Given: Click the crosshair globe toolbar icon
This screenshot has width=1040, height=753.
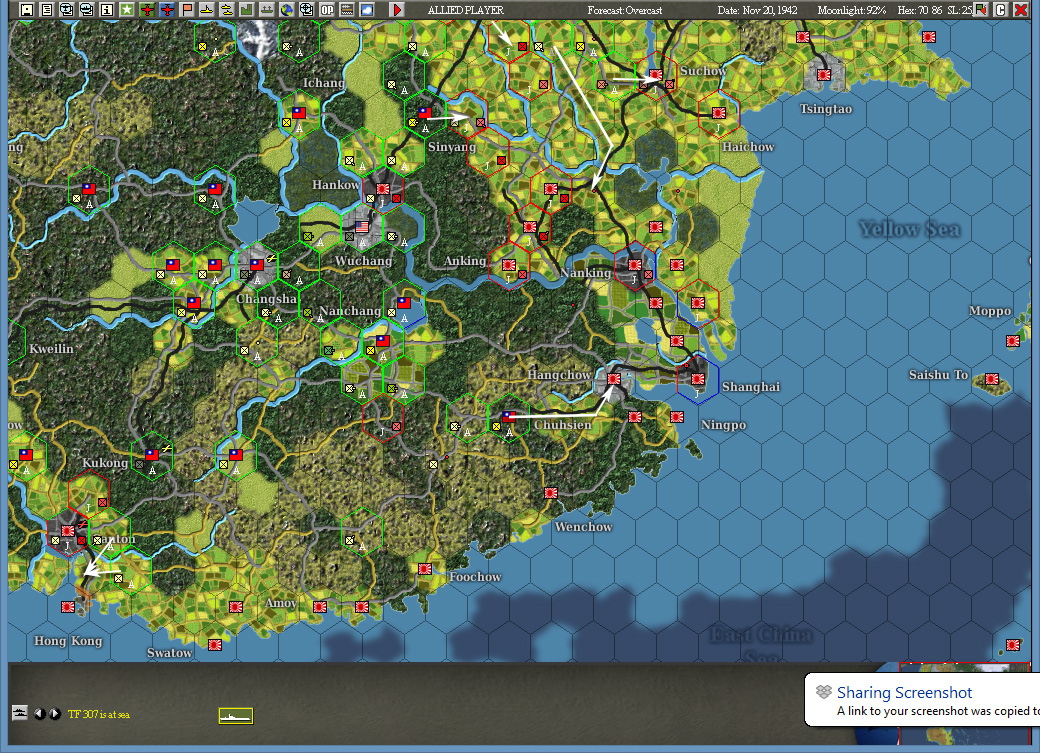Looking at the screenshot, I should click(306, 9).
